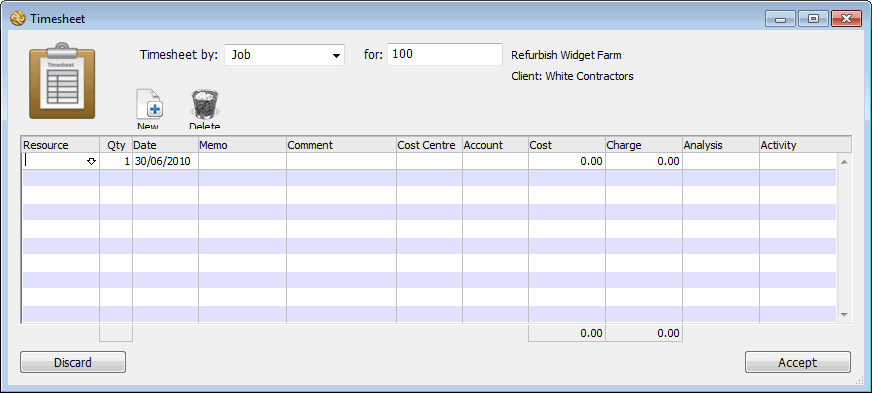Close the Timesheet window

coord(846,19)
